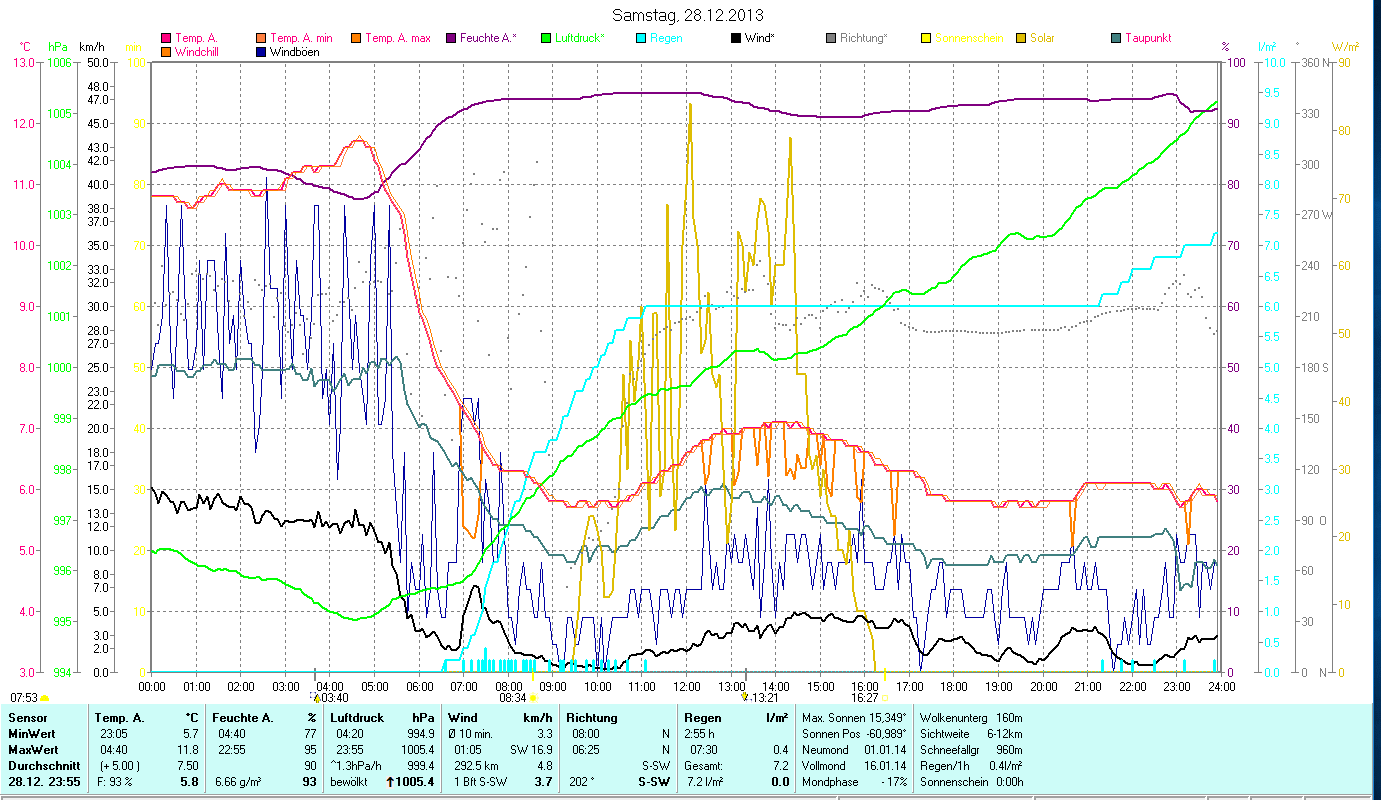Viewport: 1381px width, 800px height.
Task: Click the '292.5 km' wind run value
Action: tap(476, 765)
